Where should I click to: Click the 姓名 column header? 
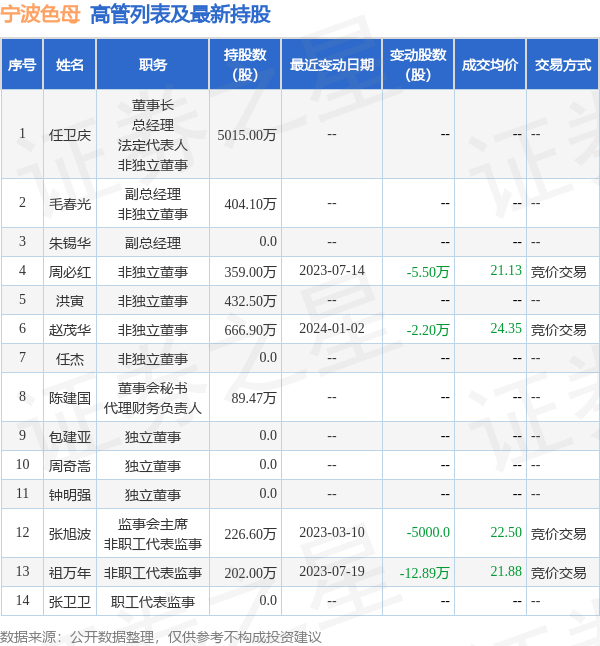[70, 65]
